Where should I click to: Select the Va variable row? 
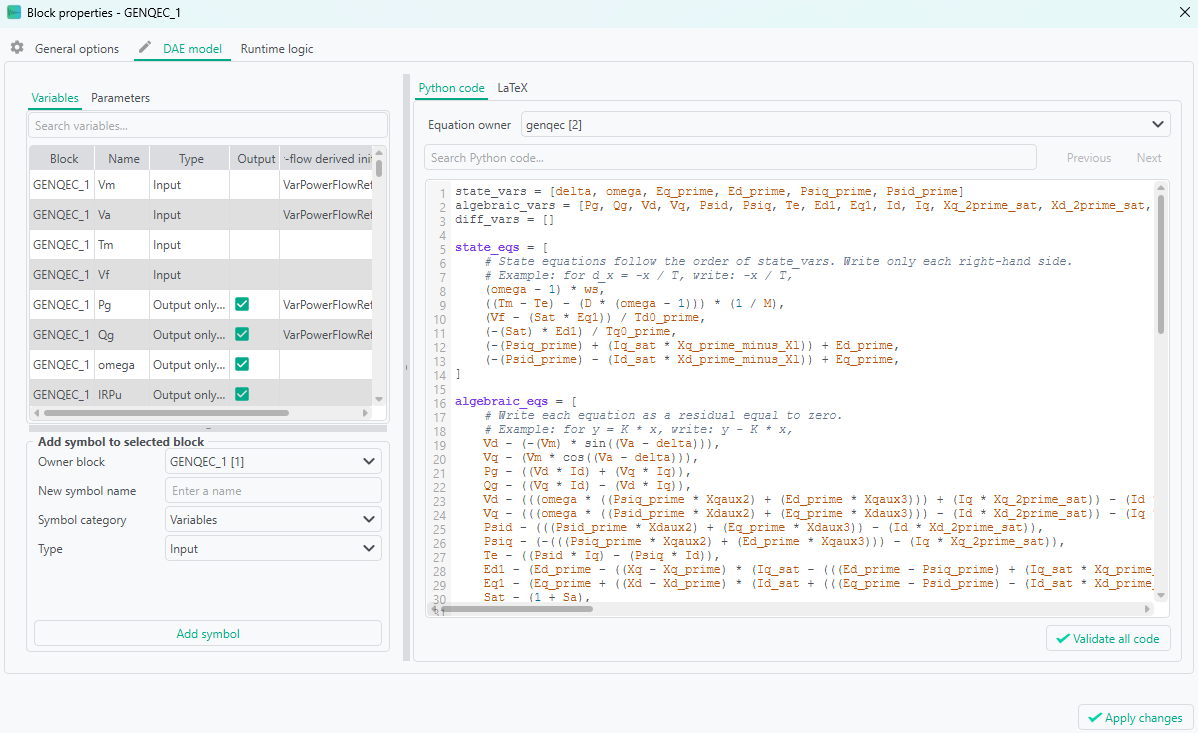[201, 215]
